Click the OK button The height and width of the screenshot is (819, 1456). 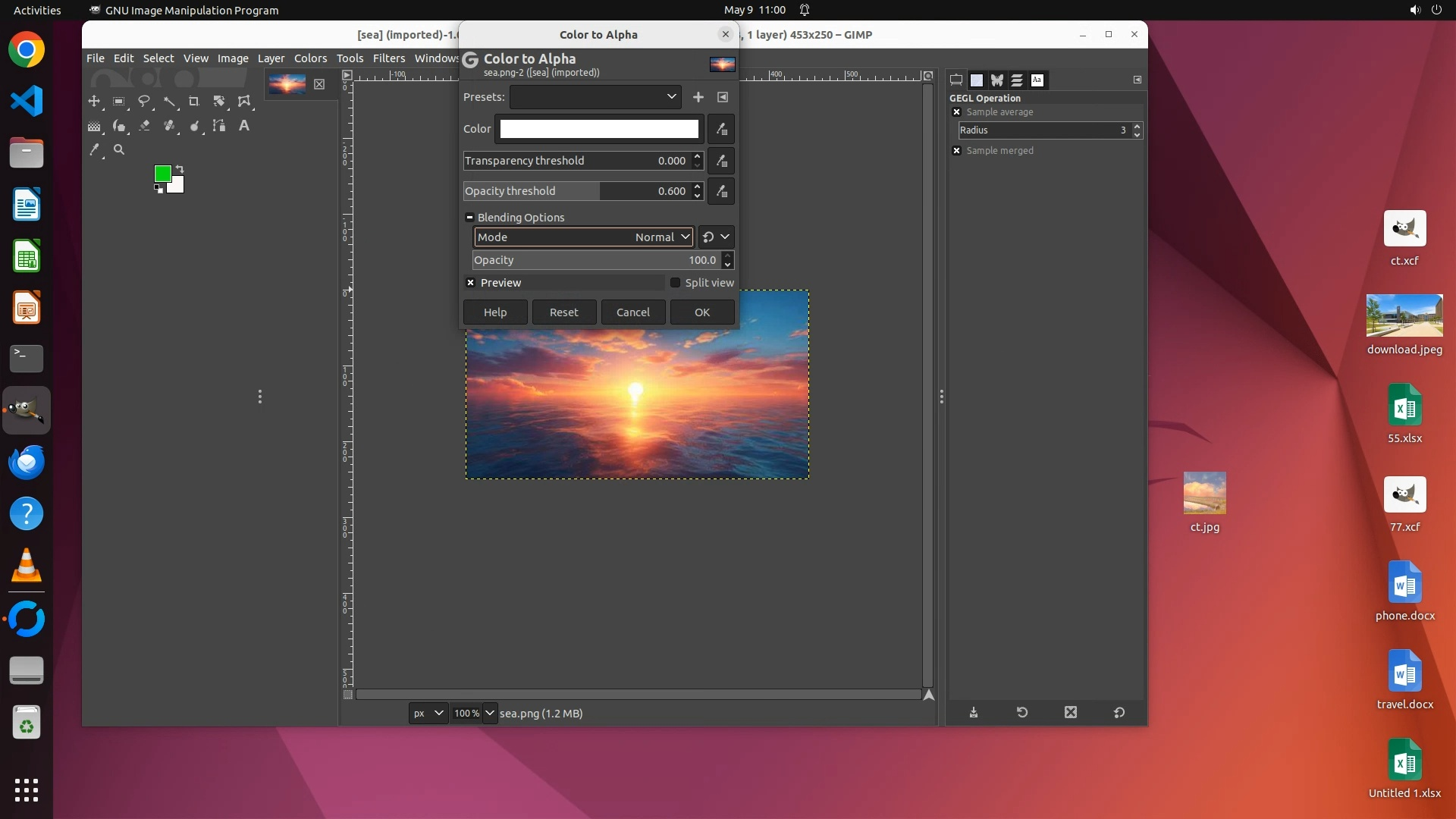click(x=702, y=312)
